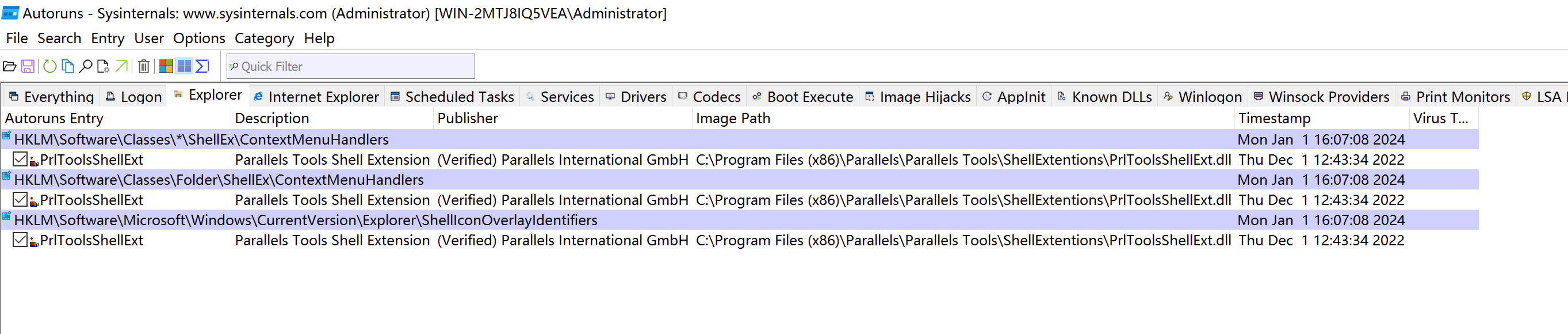Click the green Jump to Entry arrow
The height and width of the screenshot is (334, 1568).
[x=122, y=66]
